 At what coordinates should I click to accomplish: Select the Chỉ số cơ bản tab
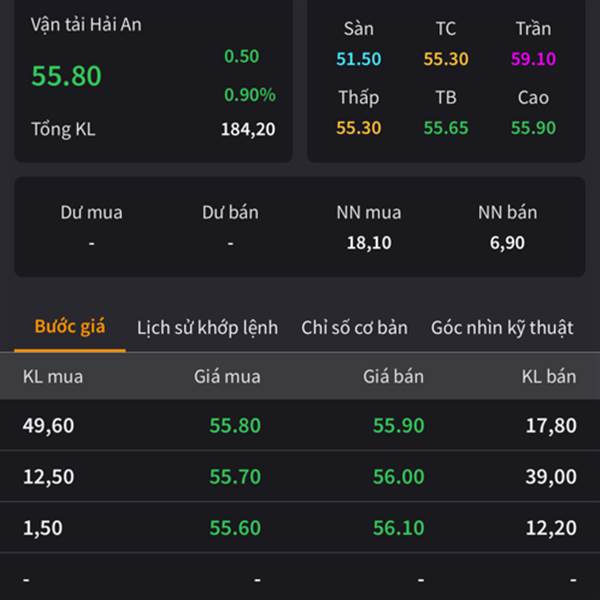click(x=354, y=328)
